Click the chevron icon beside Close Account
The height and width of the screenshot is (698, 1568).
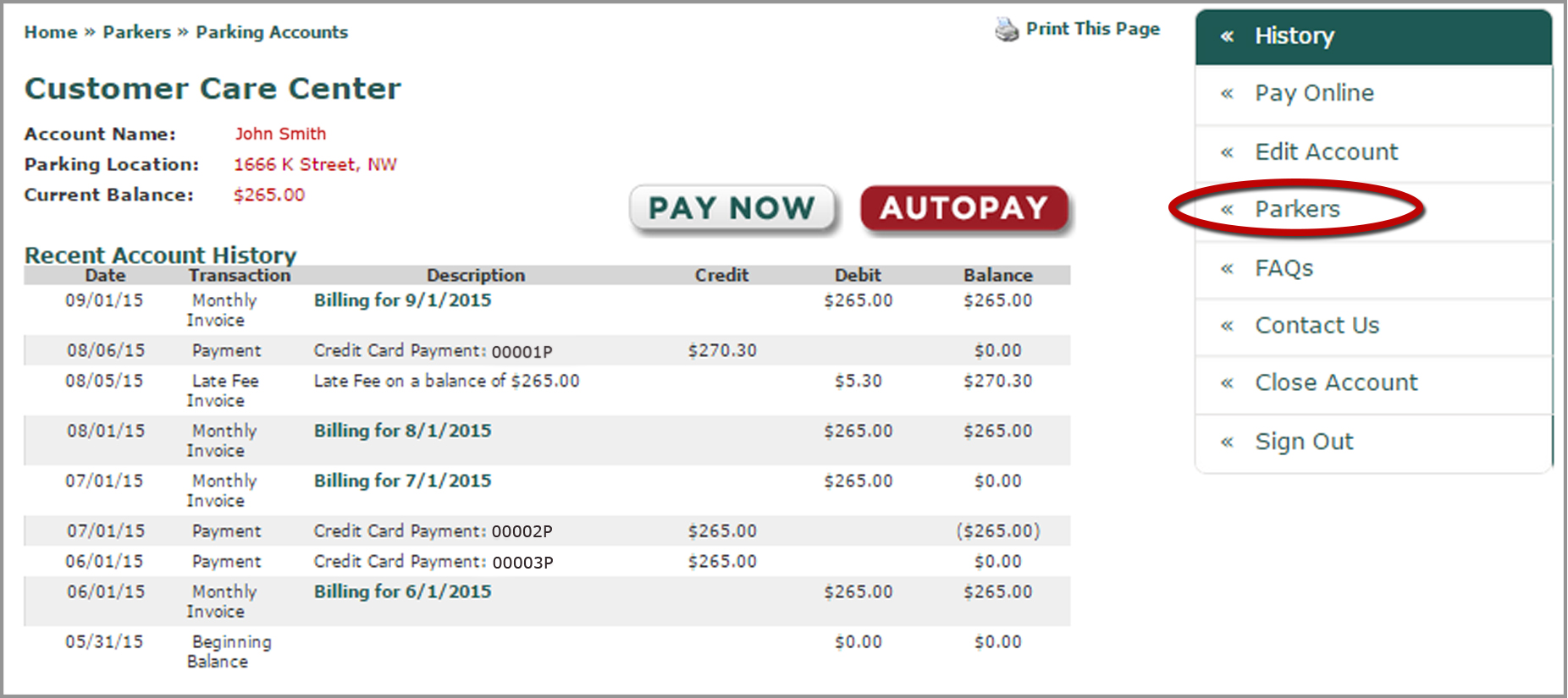pos(1227,383)
